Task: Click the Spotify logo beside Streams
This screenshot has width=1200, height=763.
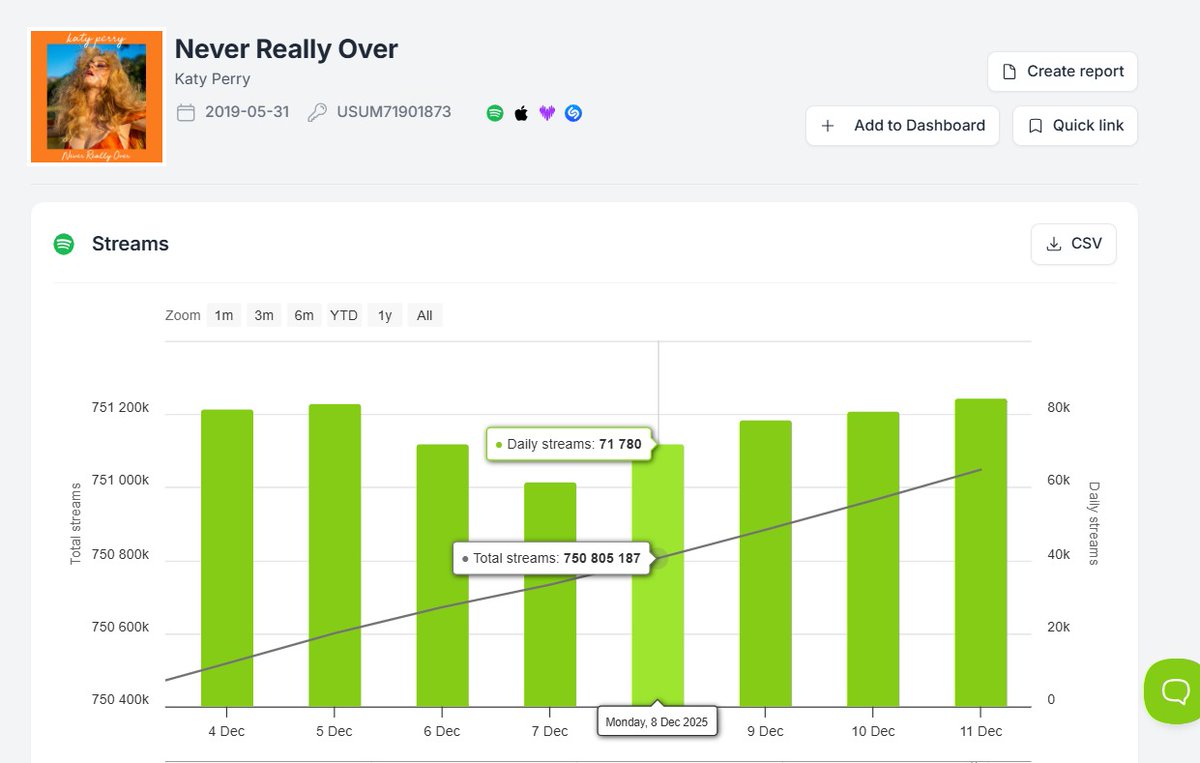Action: pyautogui.click(x=64, y=244)
